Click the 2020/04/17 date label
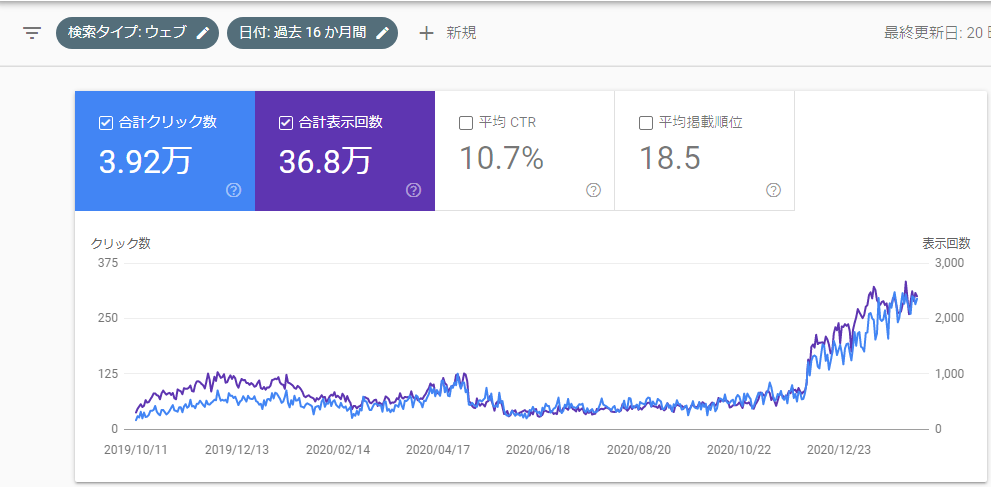 coord(438,450)
